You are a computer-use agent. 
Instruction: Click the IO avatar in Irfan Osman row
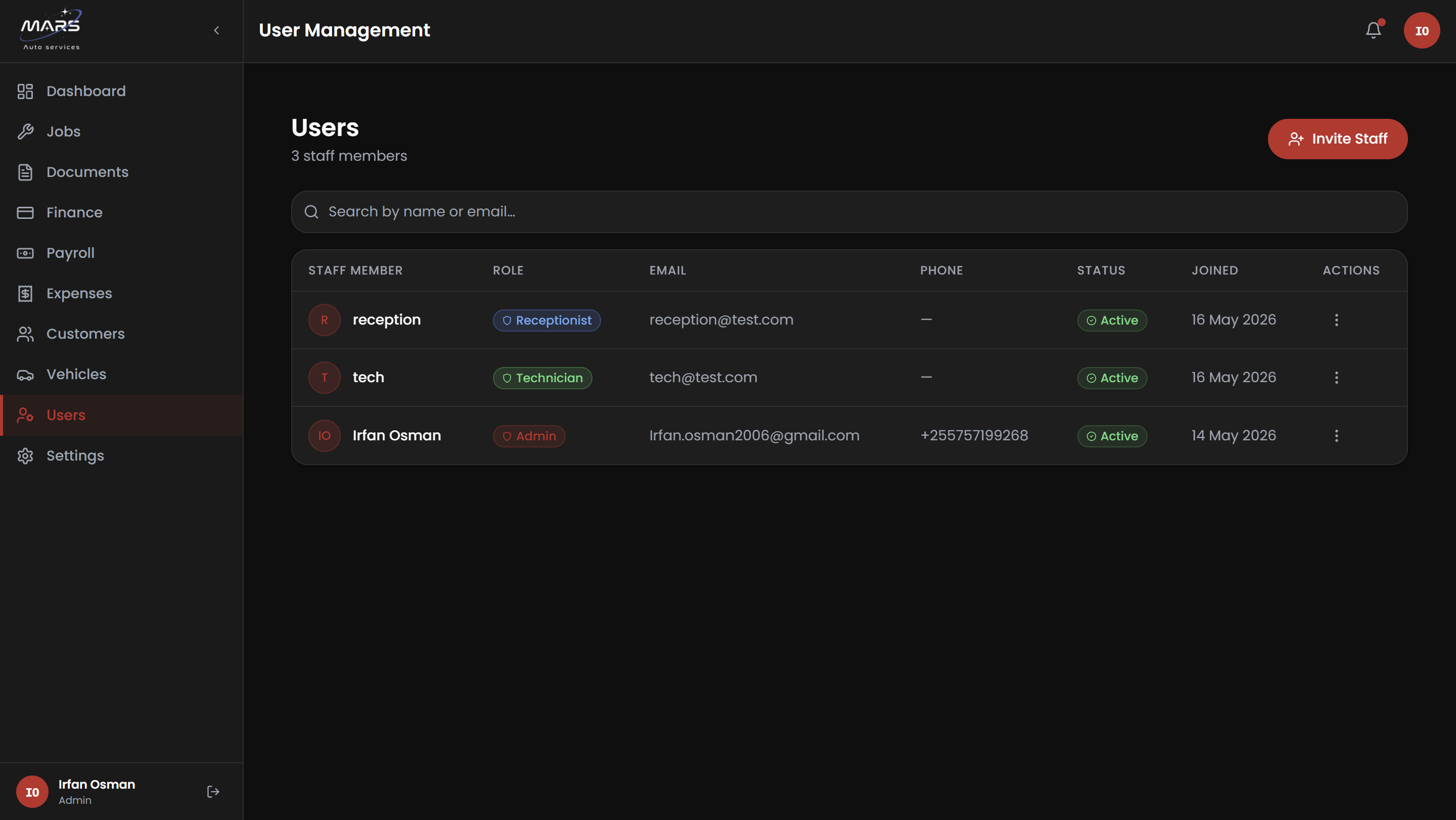[x=325, y=436]
